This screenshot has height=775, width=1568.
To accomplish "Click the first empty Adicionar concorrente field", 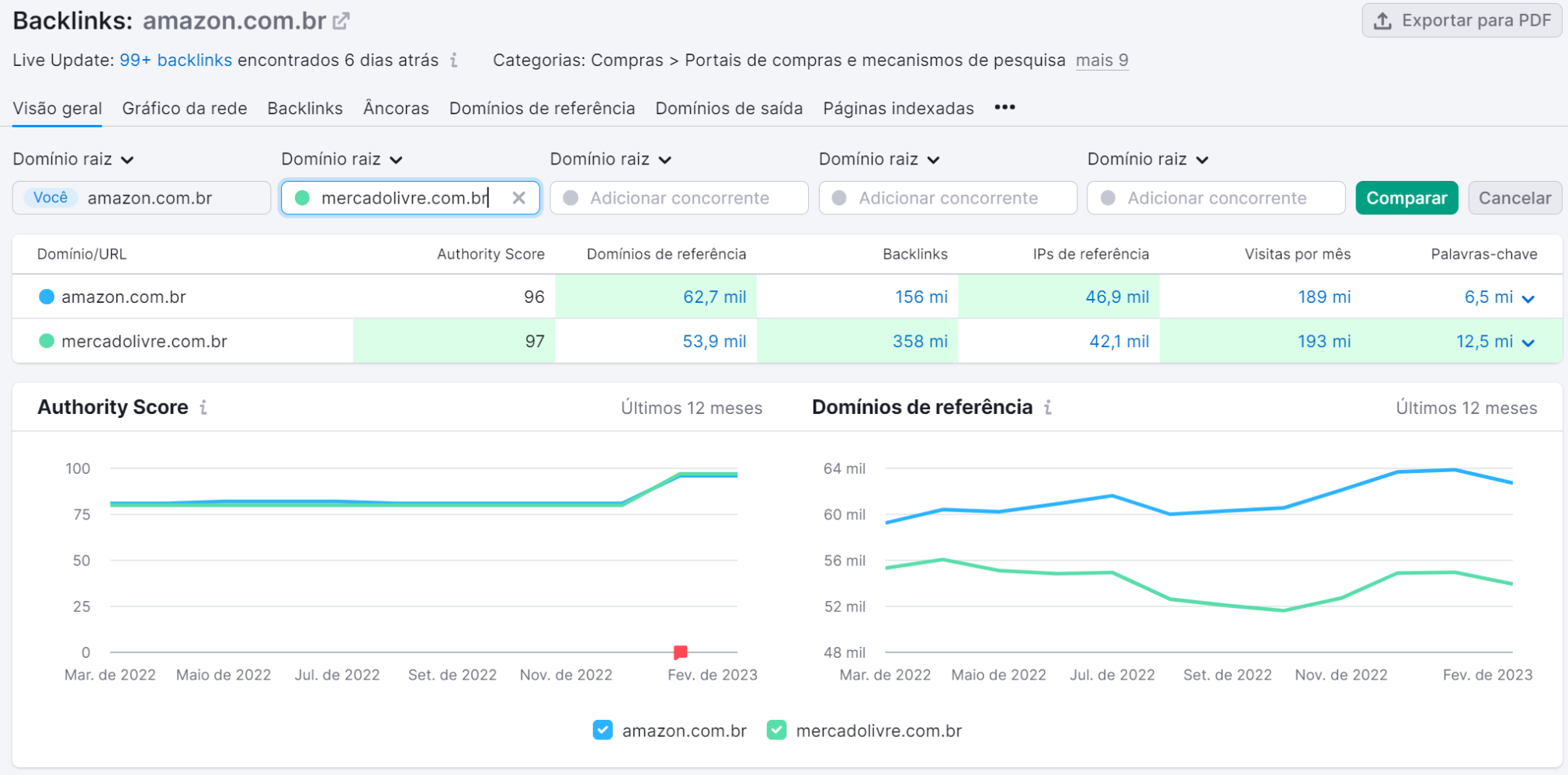I will point(679,198).
